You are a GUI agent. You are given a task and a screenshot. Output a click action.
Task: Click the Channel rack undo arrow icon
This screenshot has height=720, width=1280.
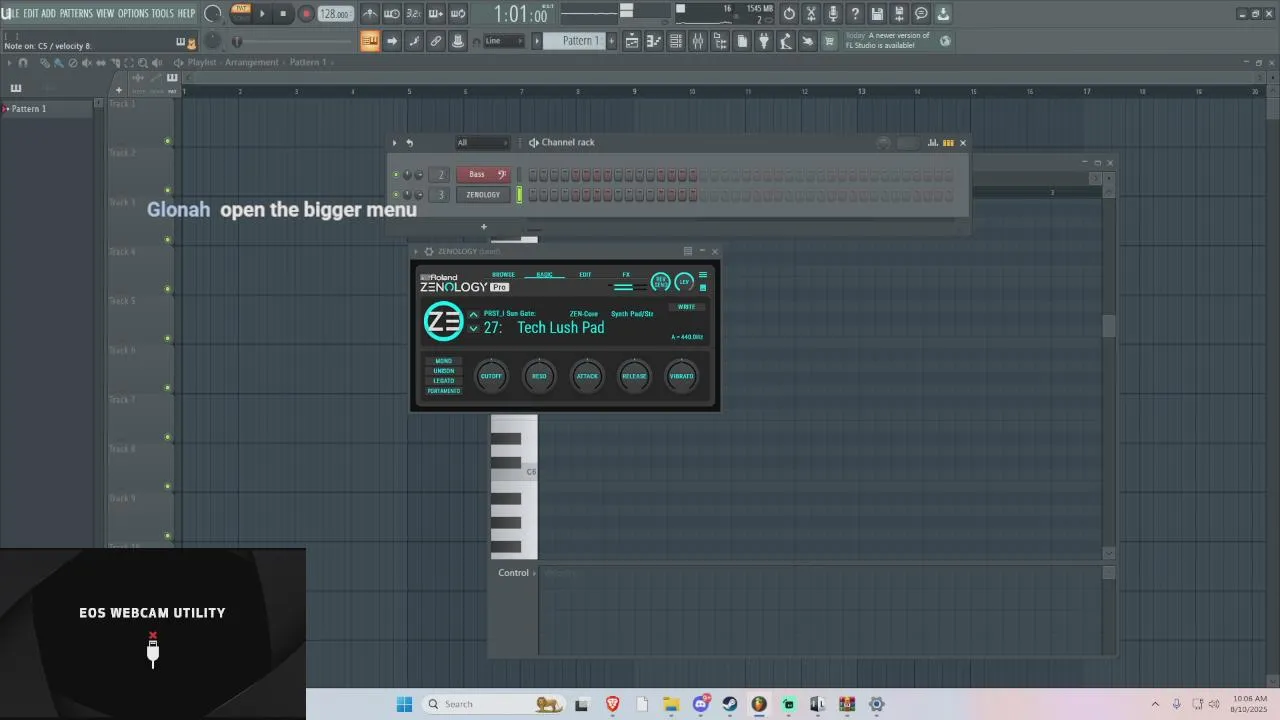[x=409, y=143]
